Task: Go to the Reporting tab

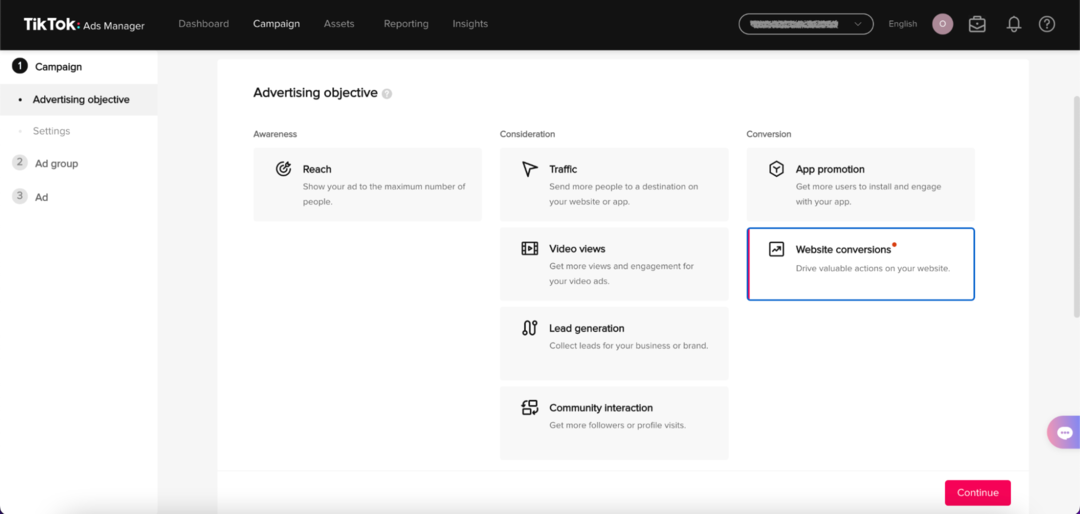Action: point(406,24)
